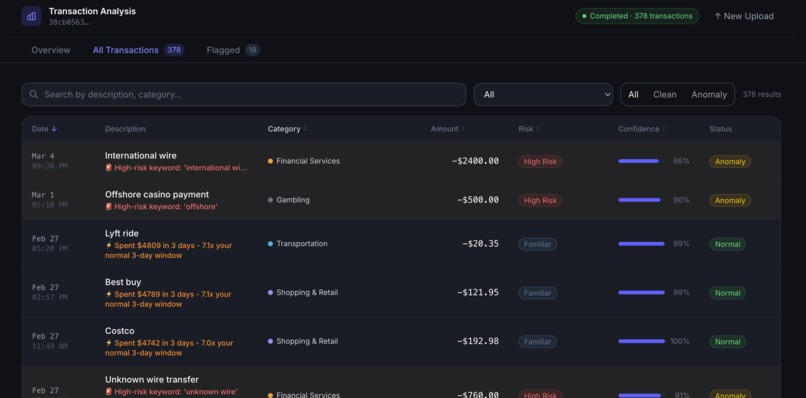Click the Status column header
The height and width of the screenshot is (398, 806).
720,129
